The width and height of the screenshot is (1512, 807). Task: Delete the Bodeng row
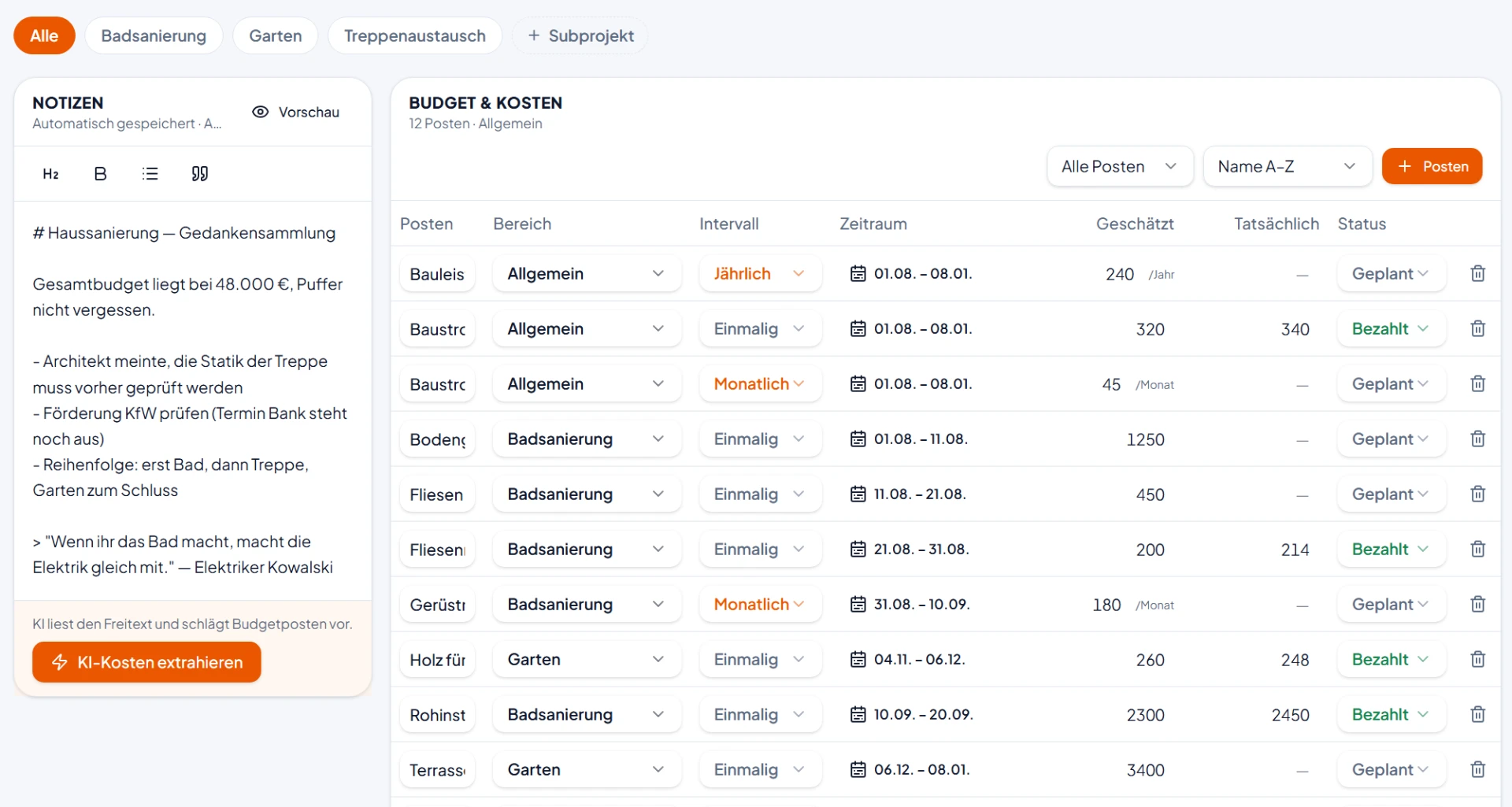[1477, 439]
